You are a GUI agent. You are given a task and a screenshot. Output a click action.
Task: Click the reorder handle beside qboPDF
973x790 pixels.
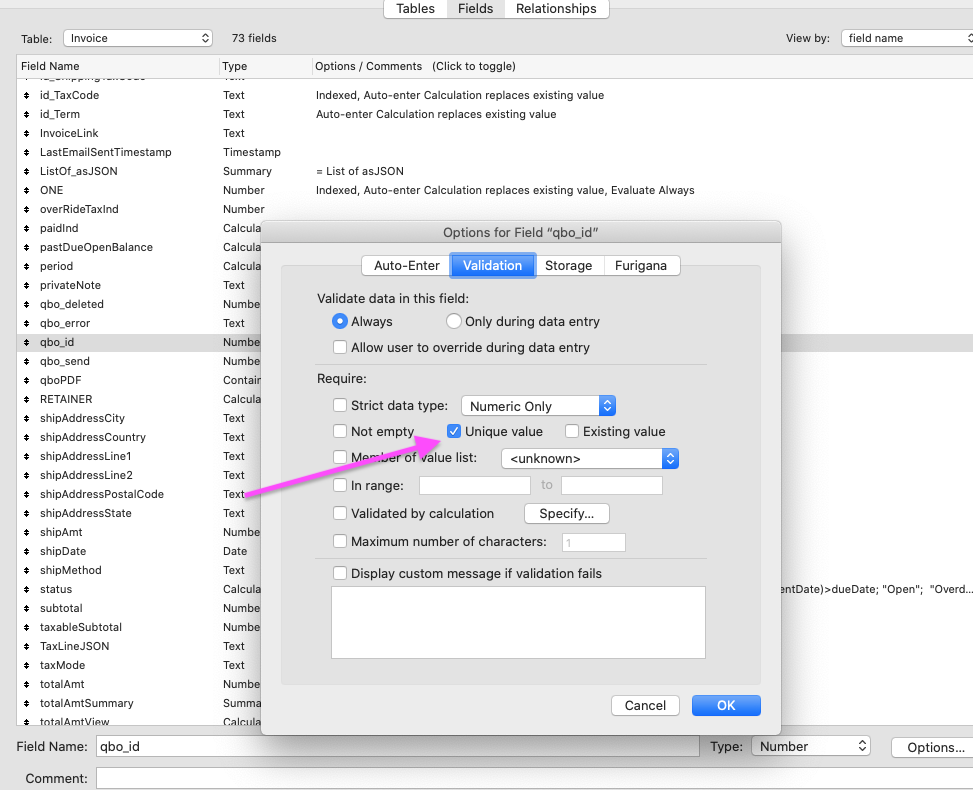pyautogui.click(x=27, y=380)
